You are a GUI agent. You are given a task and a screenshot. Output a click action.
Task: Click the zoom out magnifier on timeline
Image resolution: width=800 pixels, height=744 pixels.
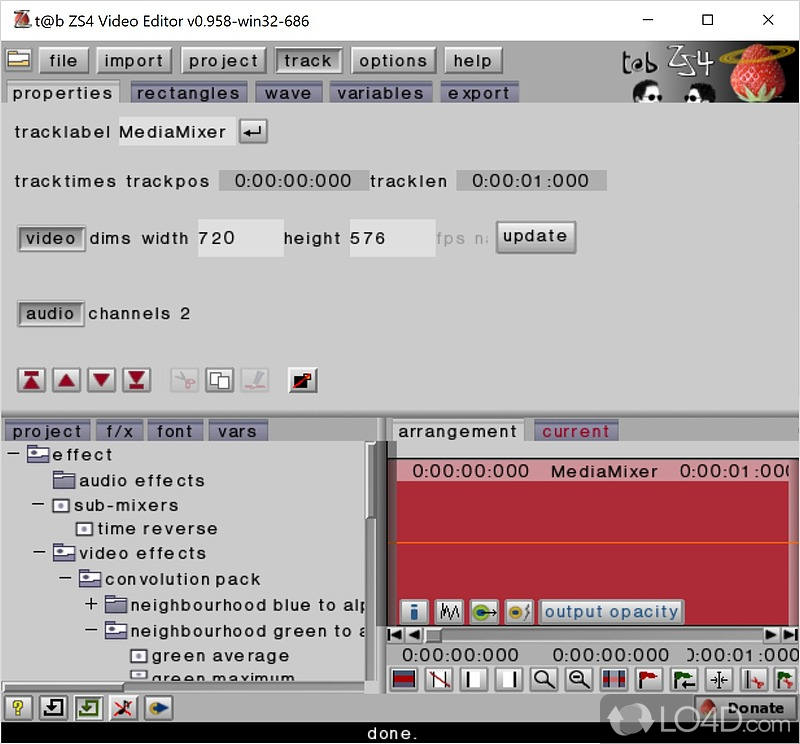579,680
